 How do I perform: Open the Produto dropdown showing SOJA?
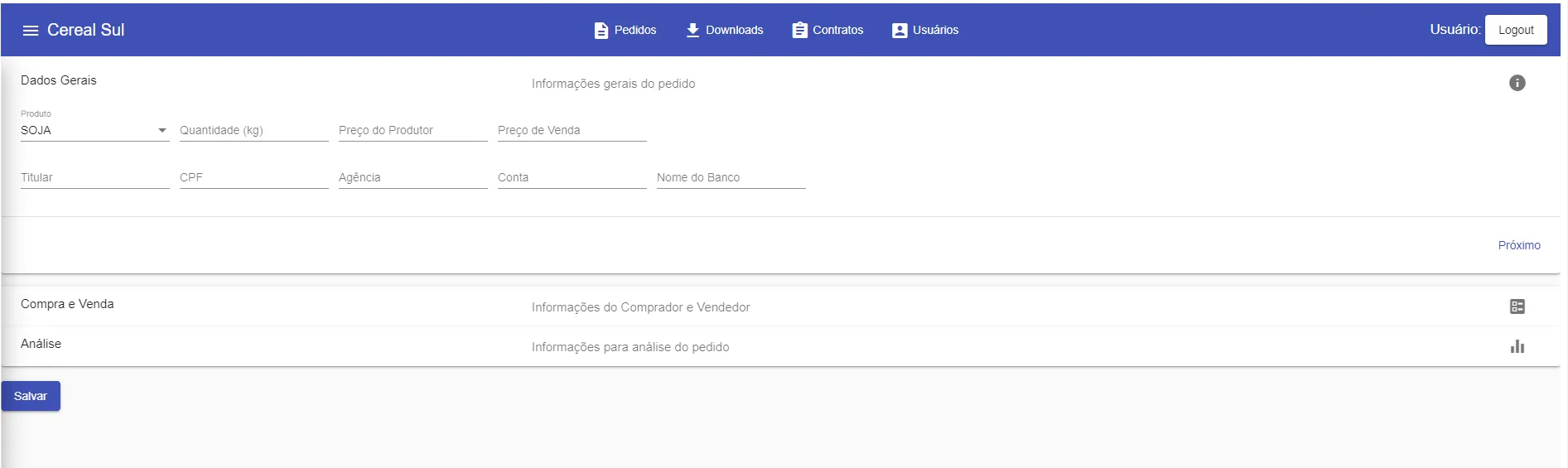tap(94, 130)
